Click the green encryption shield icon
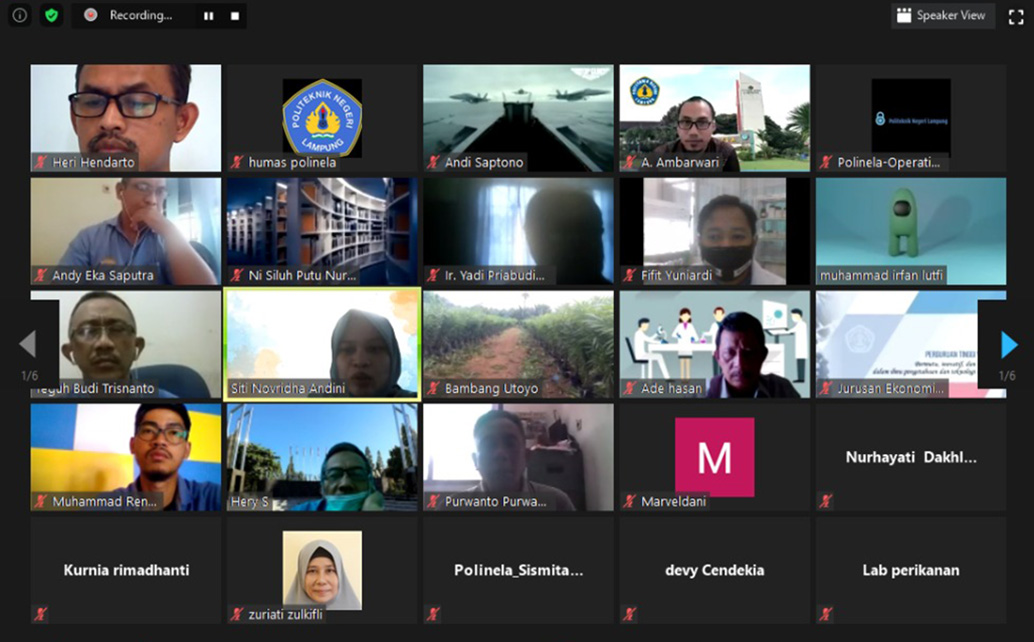 coord(51,15)
